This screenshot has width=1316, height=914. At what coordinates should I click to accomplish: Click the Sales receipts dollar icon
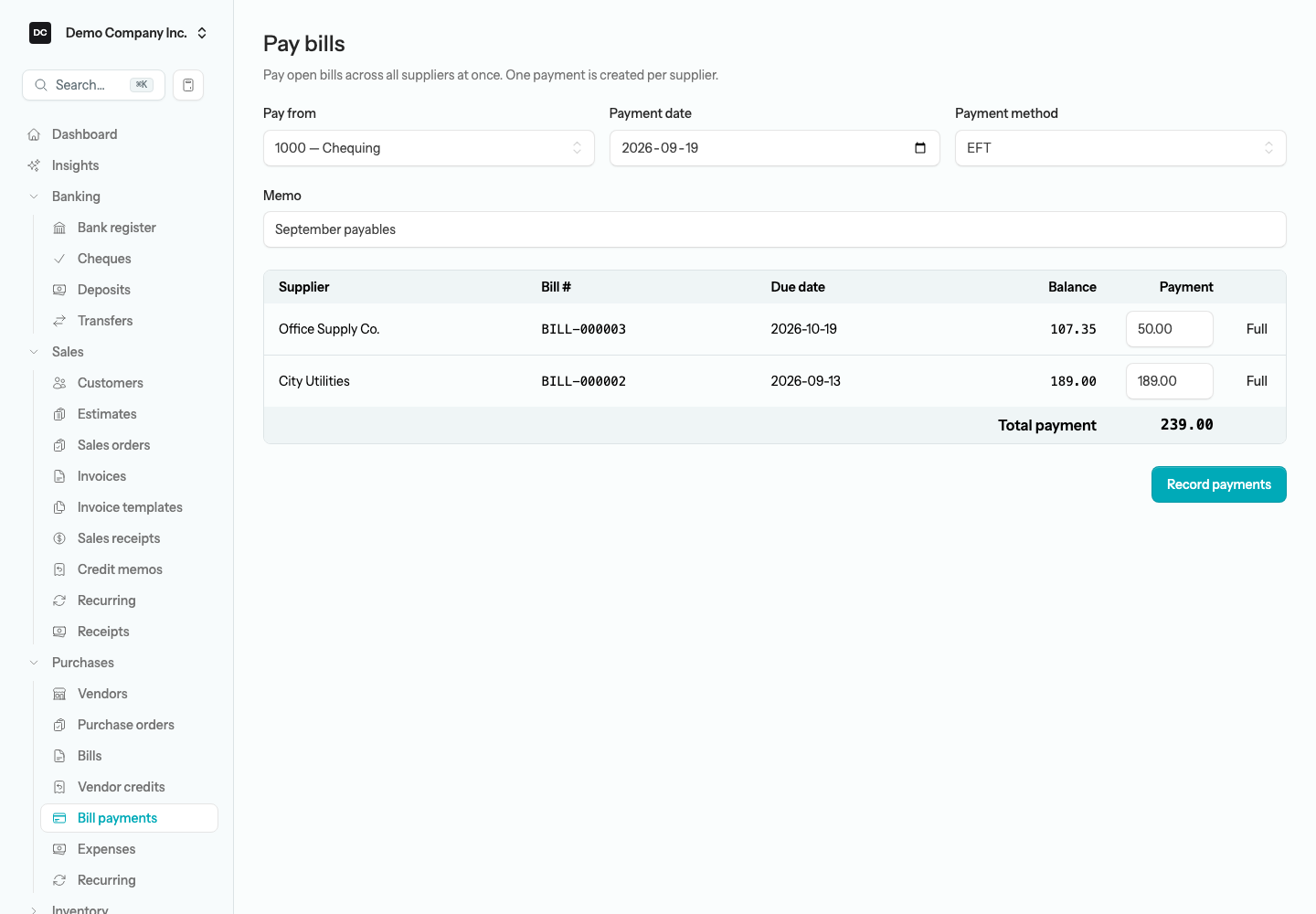(59, 538)
